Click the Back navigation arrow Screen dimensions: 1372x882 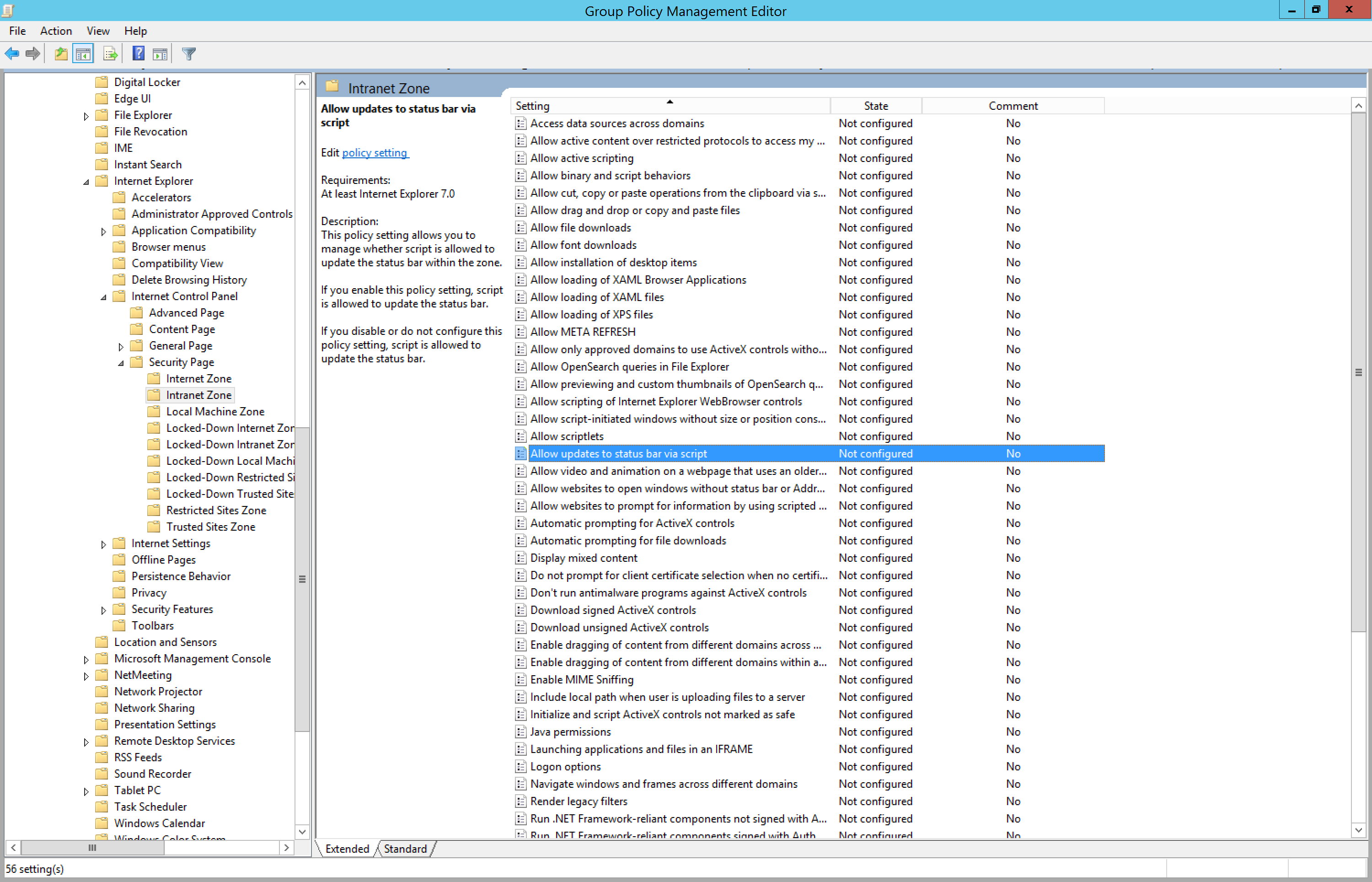point(11,53)
